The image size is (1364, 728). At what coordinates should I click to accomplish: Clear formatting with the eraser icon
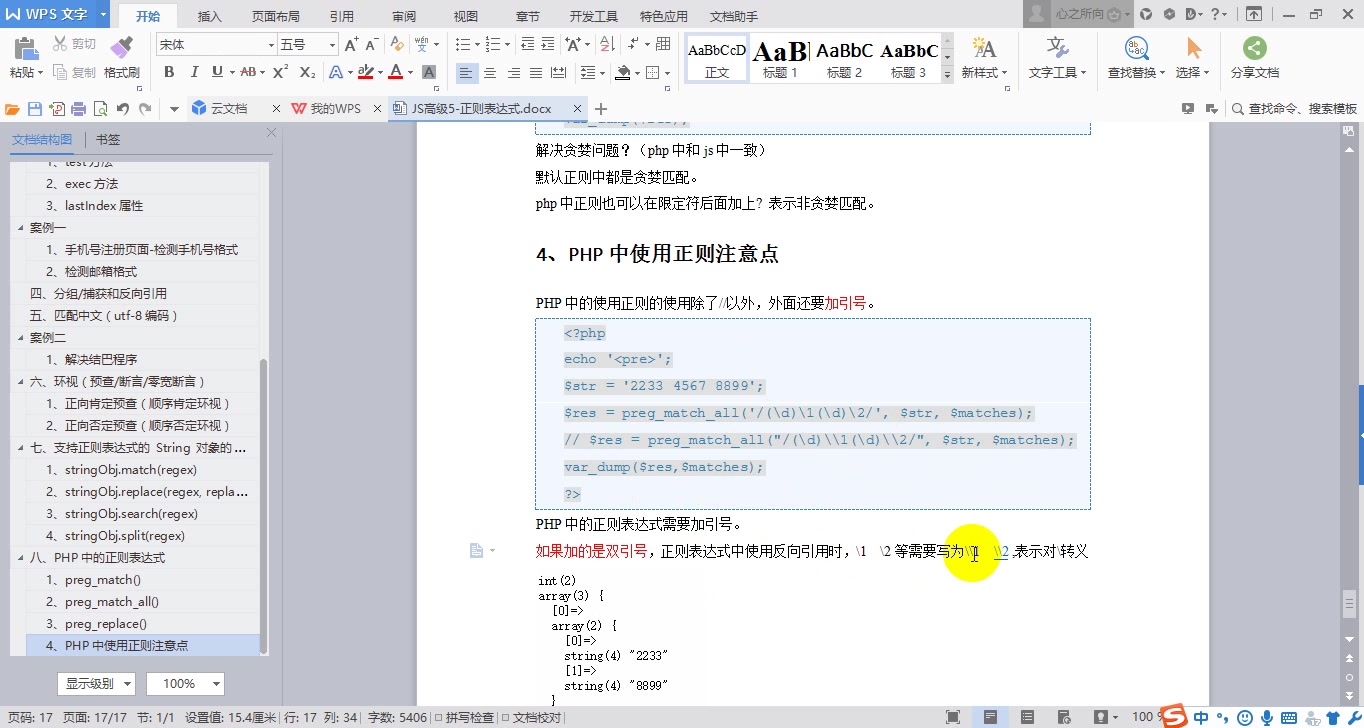tap(397, 45)
